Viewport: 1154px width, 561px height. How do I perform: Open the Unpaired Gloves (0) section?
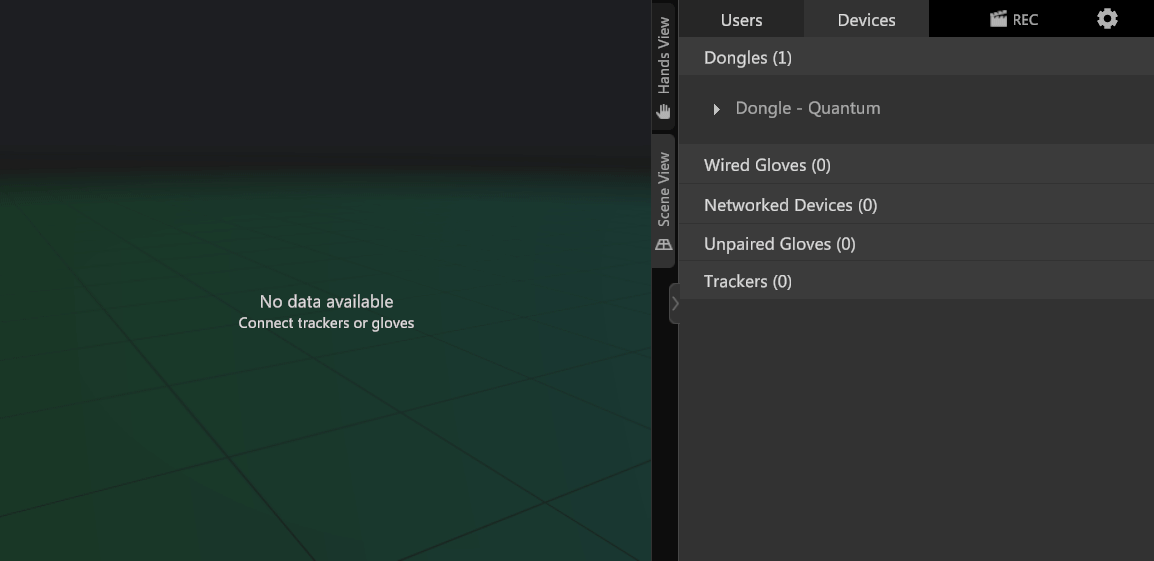click(x=779, y=244)
